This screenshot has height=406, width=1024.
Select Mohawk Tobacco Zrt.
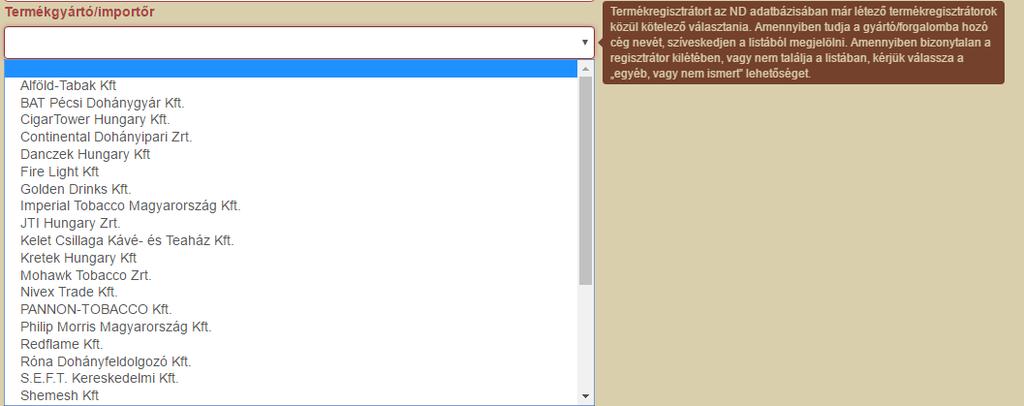[x=86, y=275]
